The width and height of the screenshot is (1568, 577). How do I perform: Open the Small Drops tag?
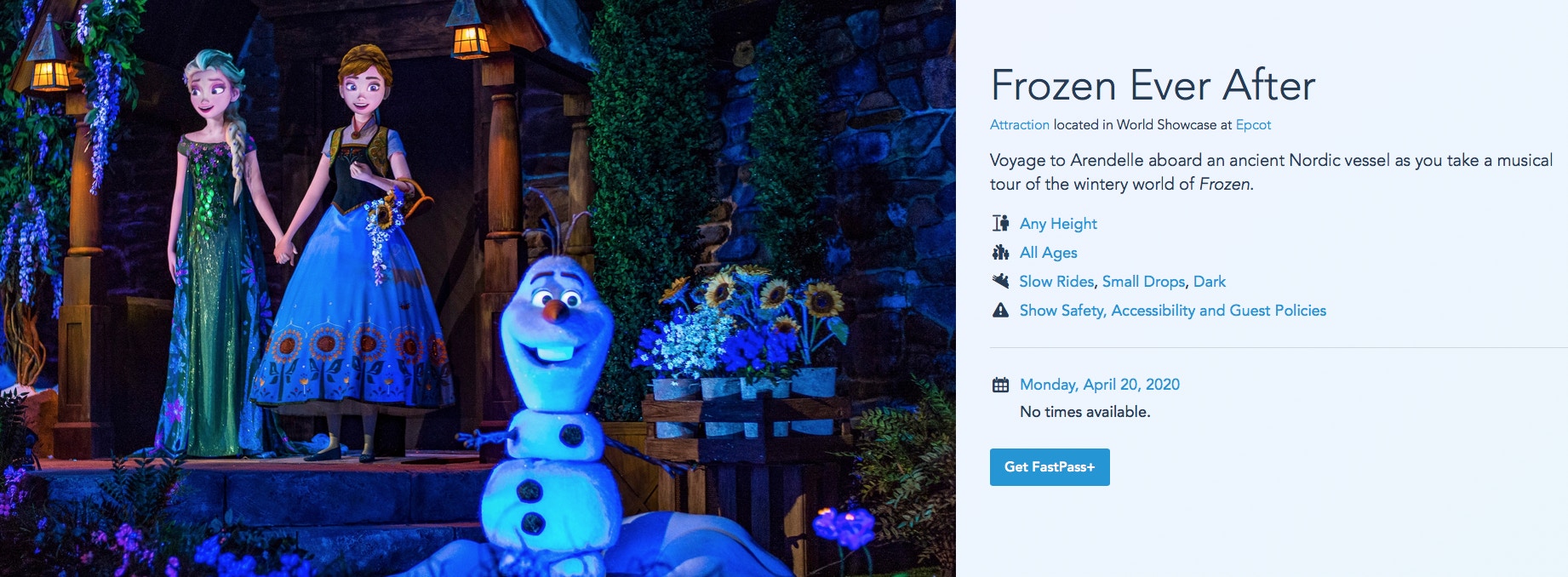click(1143, 282)
